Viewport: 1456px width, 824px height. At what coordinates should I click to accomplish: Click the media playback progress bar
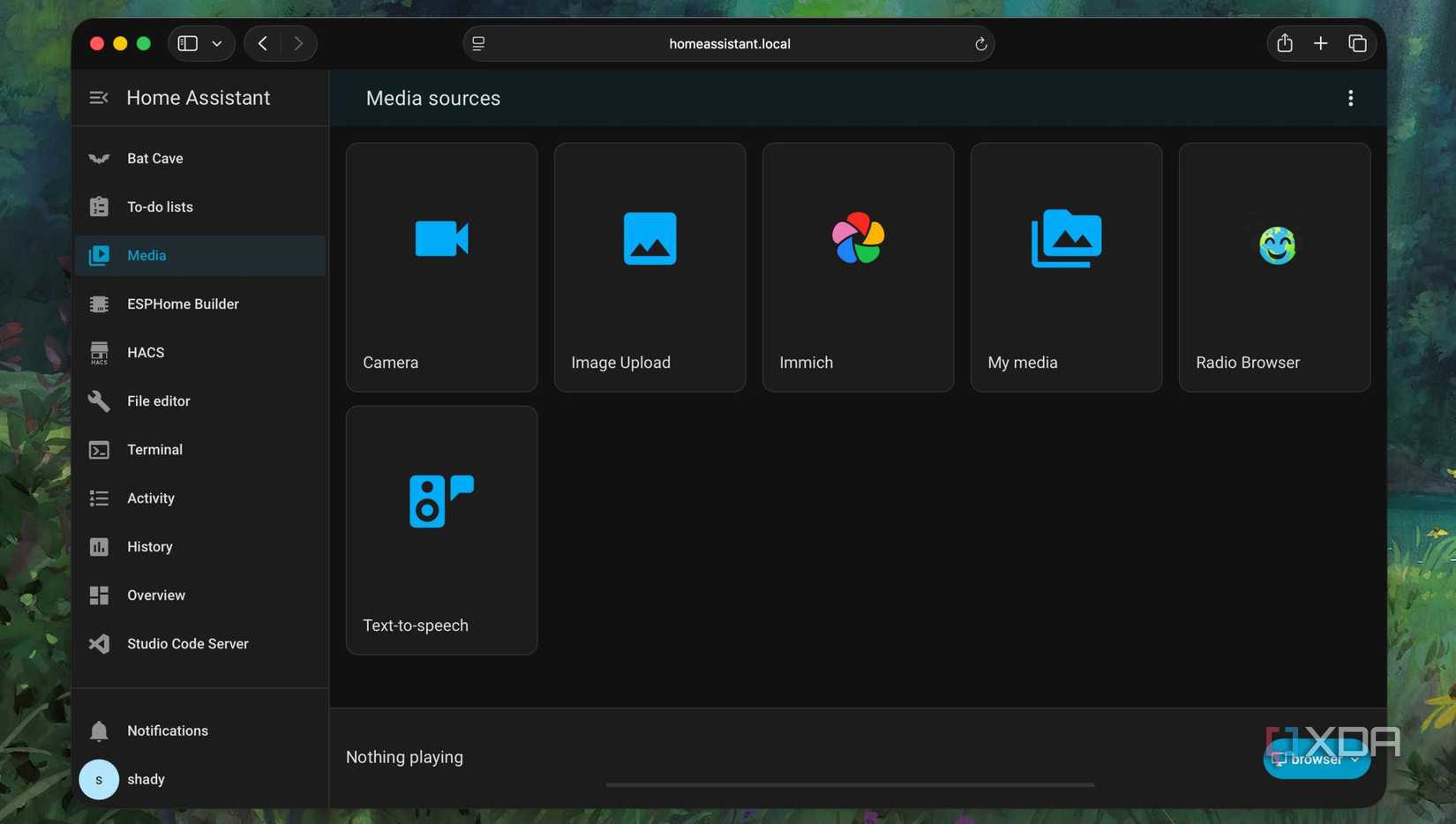click(x=849, y=784)
